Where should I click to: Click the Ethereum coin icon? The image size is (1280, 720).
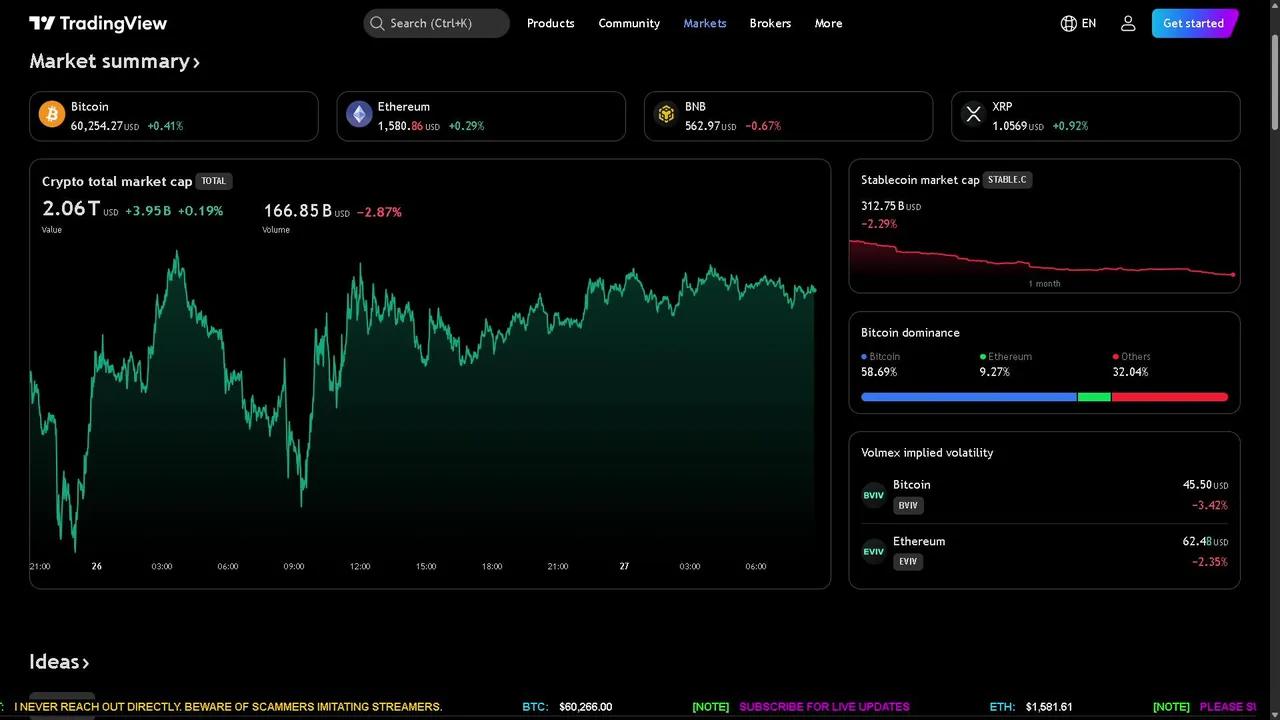pos(359,115)
